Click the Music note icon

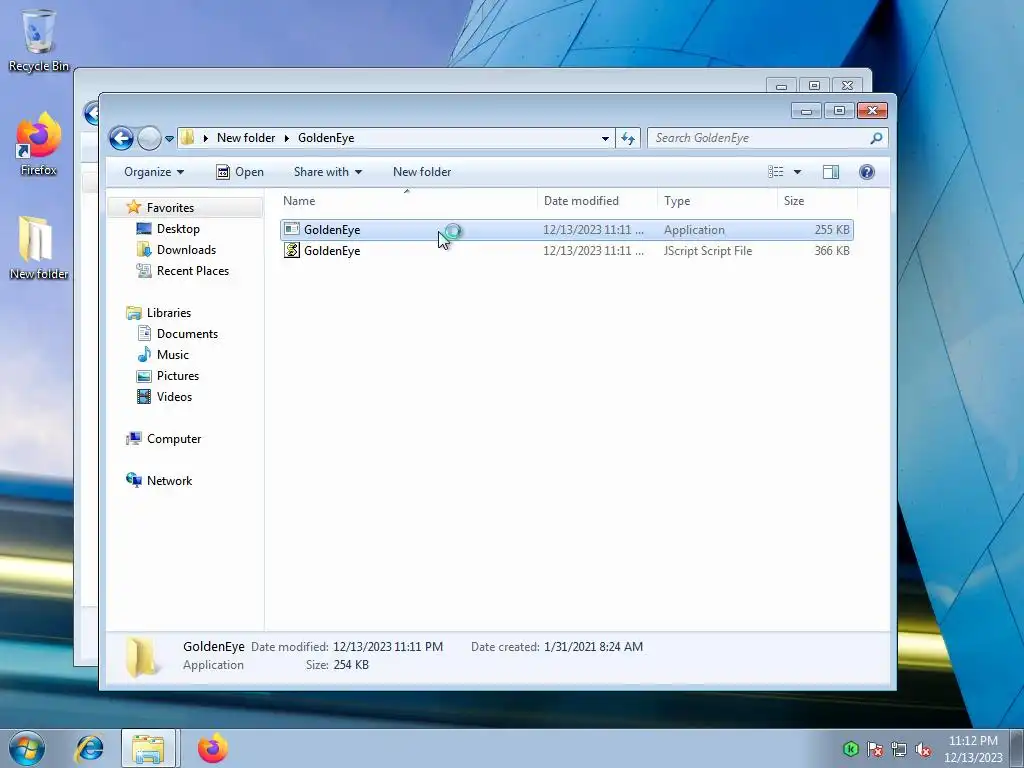[x=144, y=355]
